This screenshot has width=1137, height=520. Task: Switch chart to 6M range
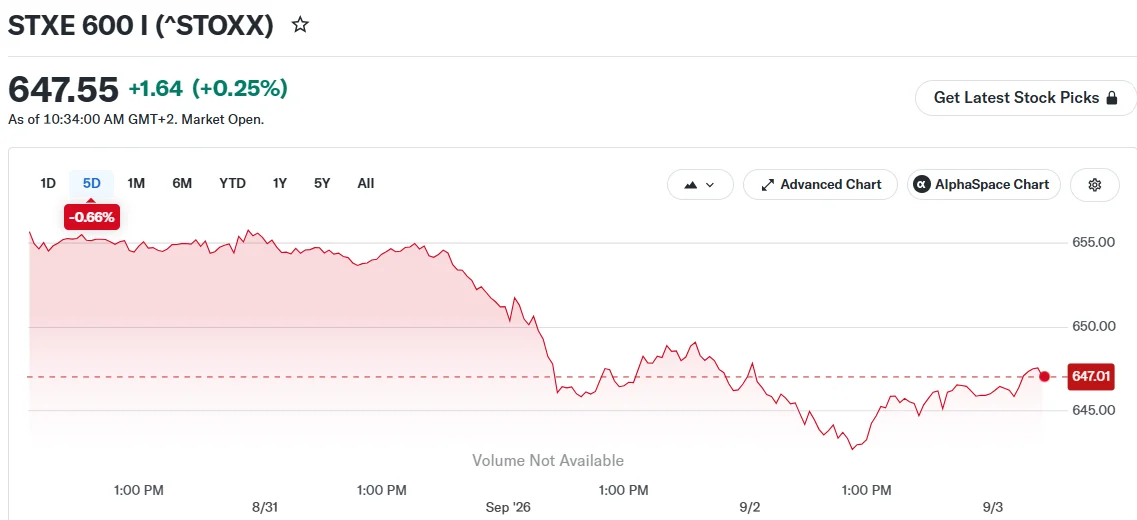[182, 183]
